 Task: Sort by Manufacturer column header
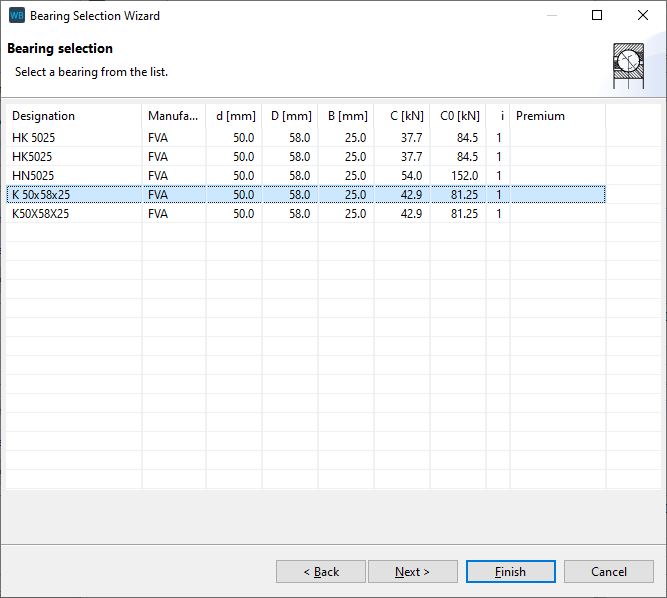(x=173, y=116)
